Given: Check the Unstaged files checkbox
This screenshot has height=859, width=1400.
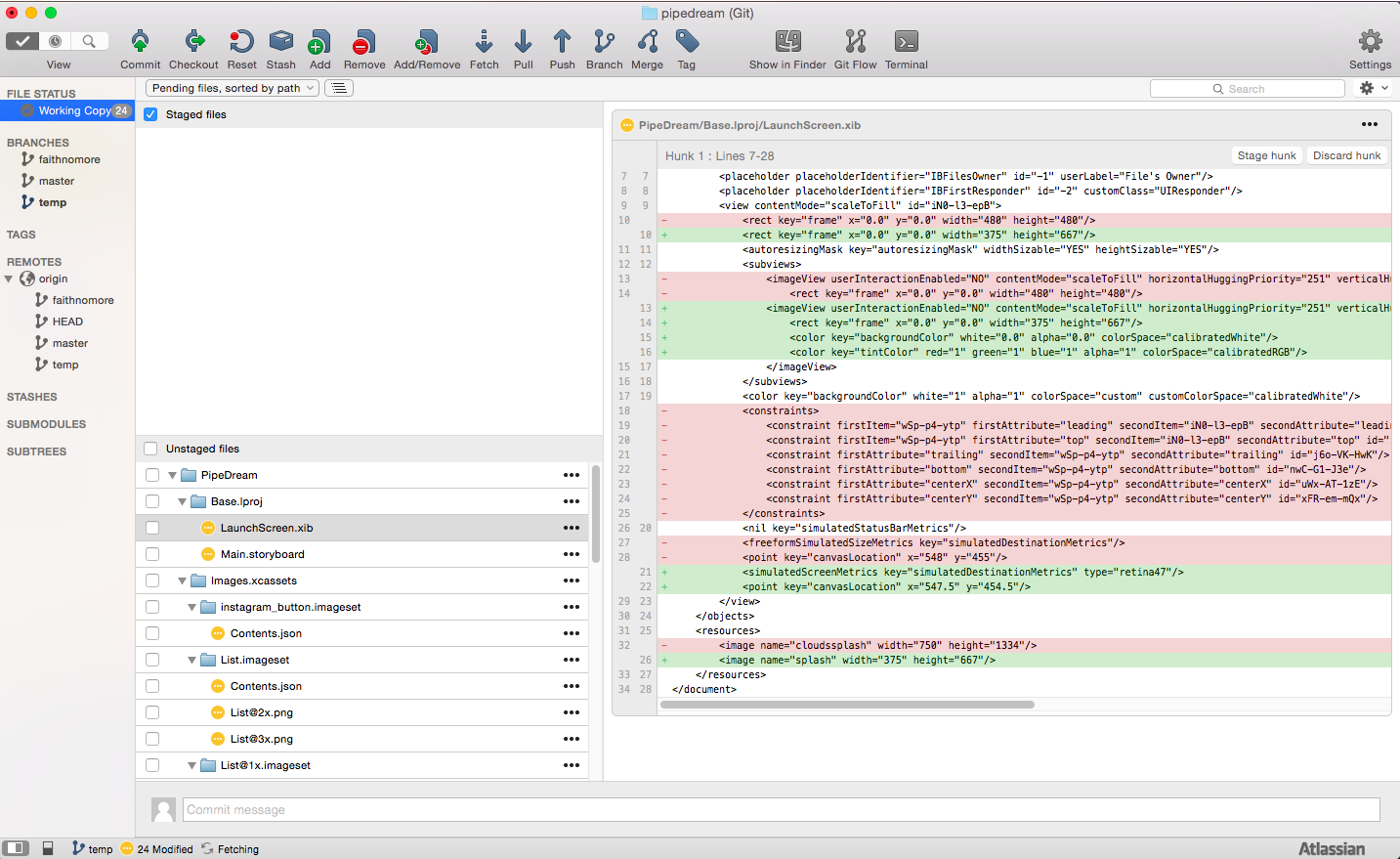Looking at the screenshot, I should click(150, 449).
